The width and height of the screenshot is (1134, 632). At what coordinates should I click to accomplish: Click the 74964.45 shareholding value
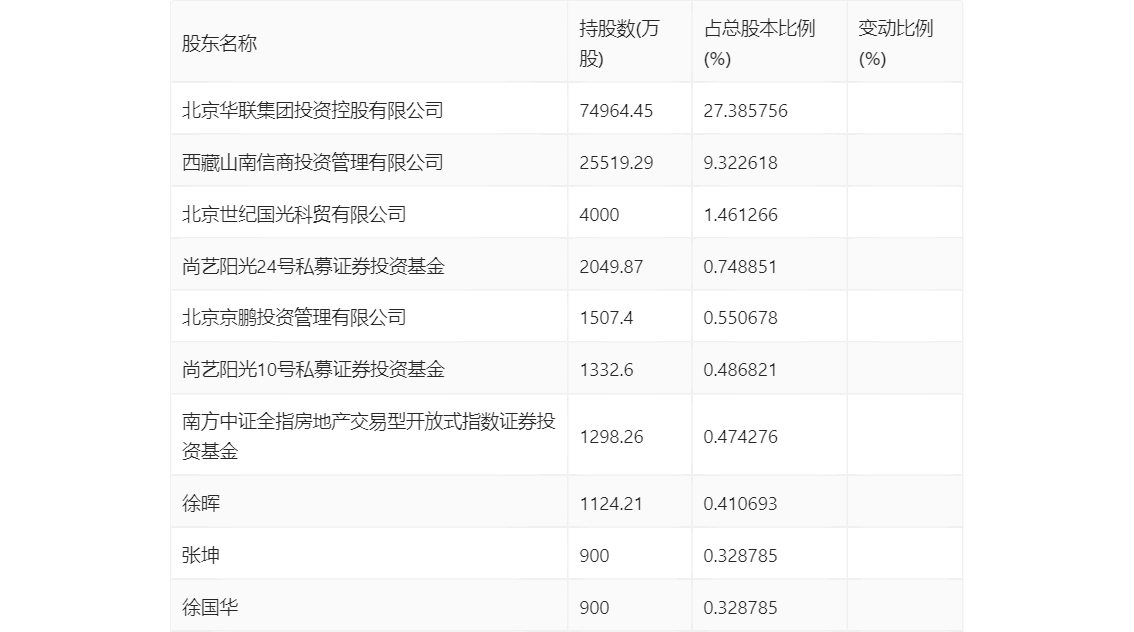[x=616, y=111]
